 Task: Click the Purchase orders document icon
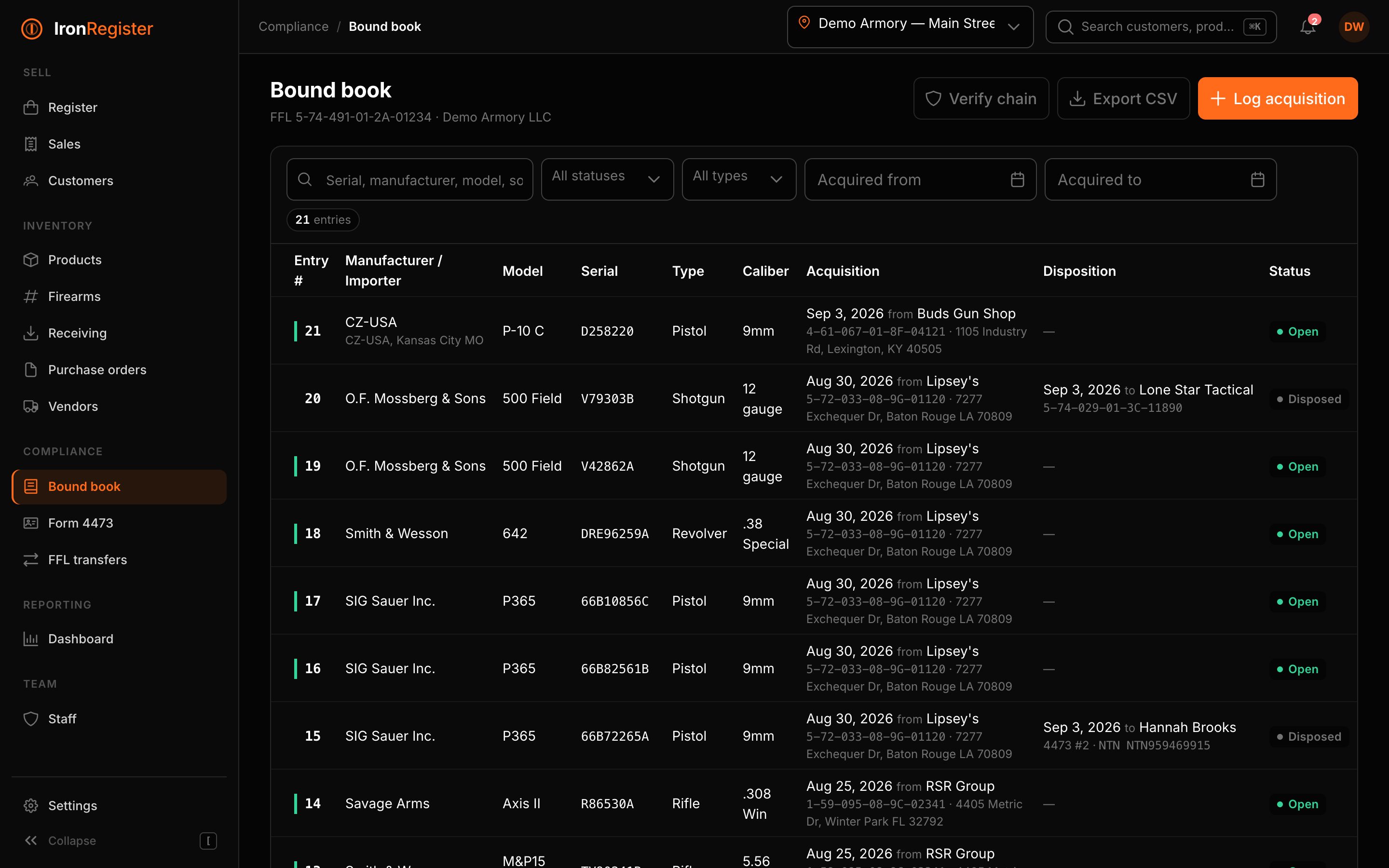click(31, 370)
